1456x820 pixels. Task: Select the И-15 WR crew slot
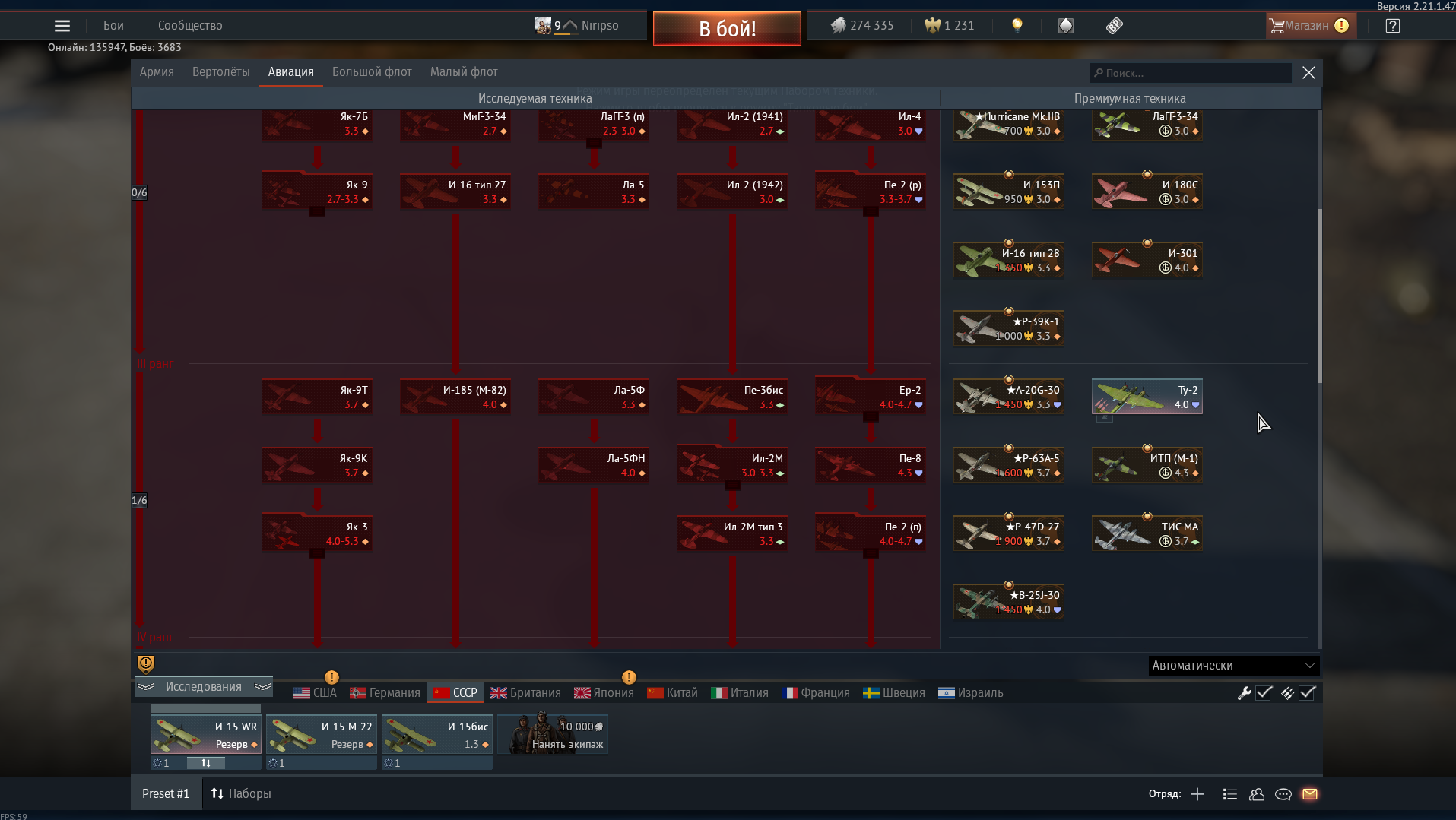click(x=206, y=734)
